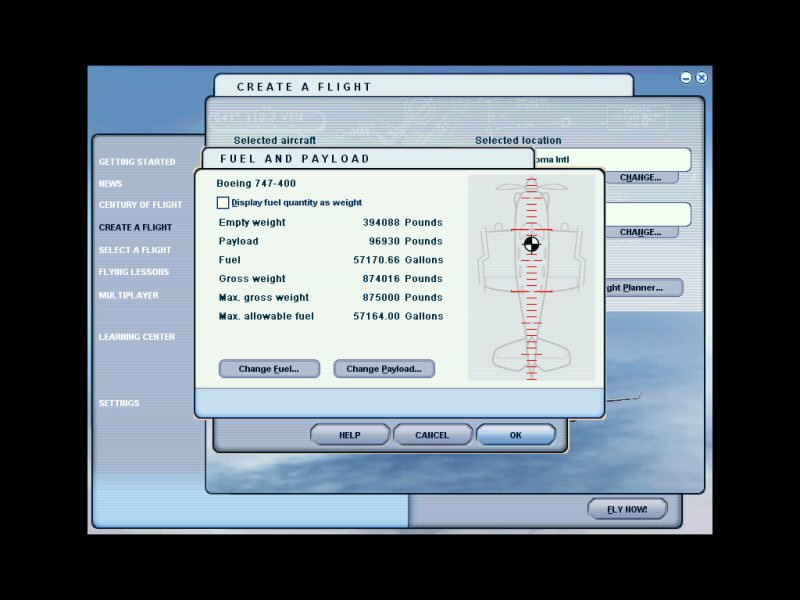Visit the Learning Center
Screen dimensions: 800x600
coord(136,337)
